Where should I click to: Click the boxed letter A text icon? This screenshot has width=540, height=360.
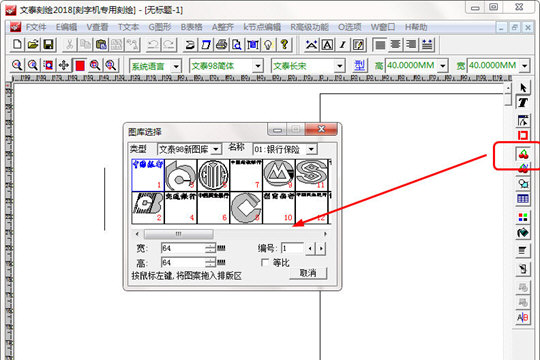[328, 44]
